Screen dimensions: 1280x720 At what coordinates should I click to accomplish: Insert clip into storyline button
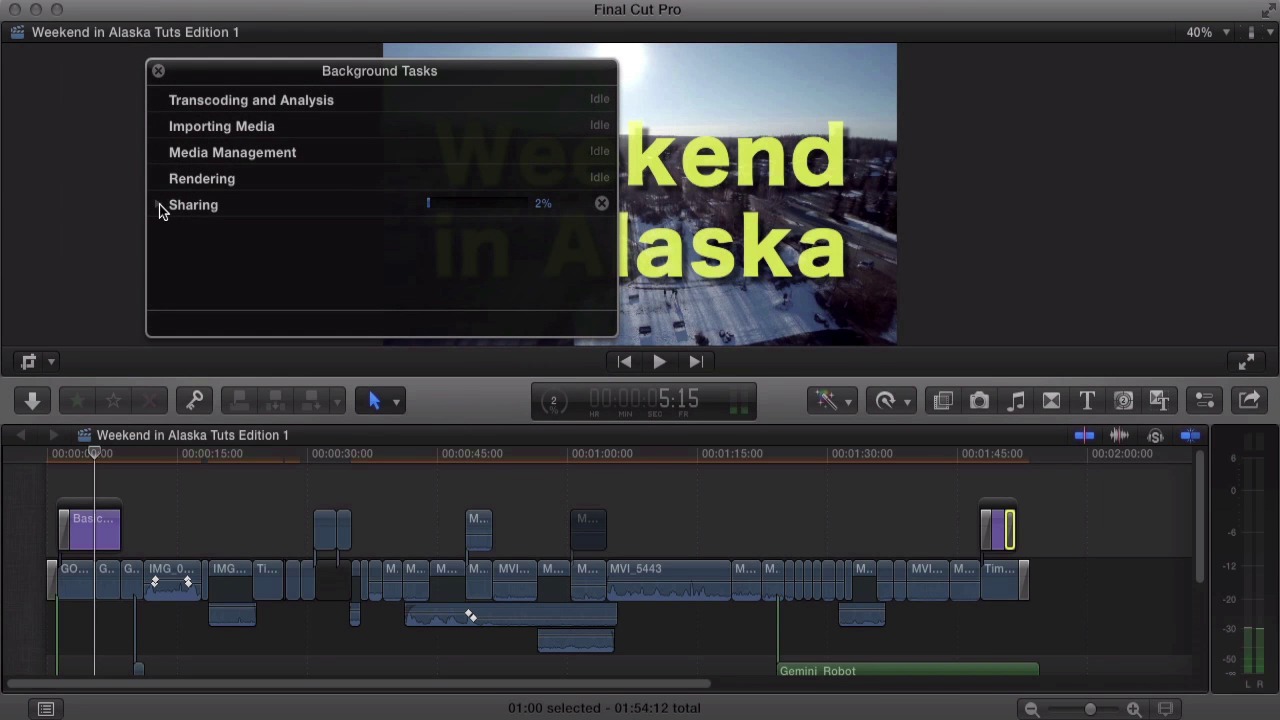coord(276,401)
